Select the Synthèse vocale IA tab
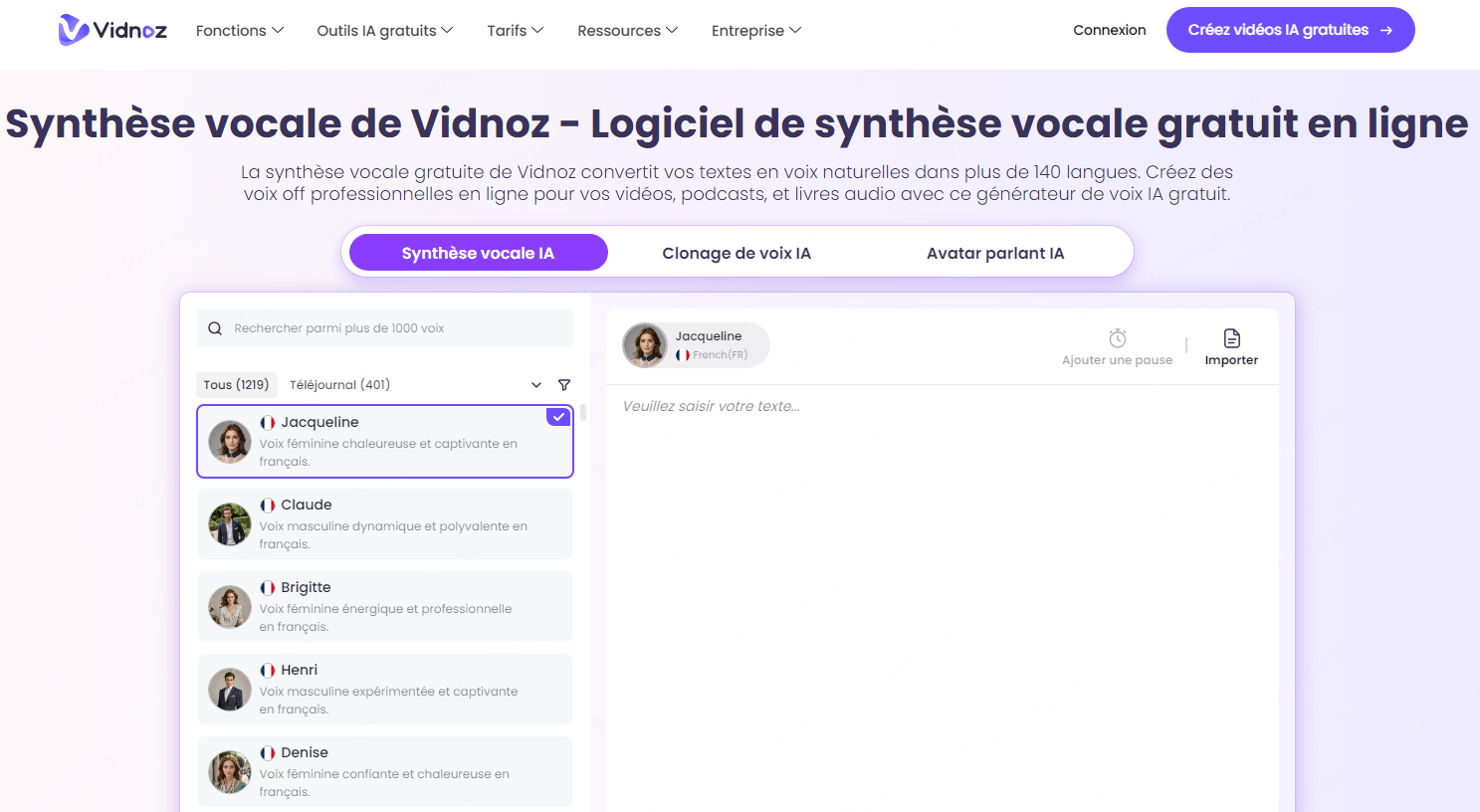 pos(479,253)
